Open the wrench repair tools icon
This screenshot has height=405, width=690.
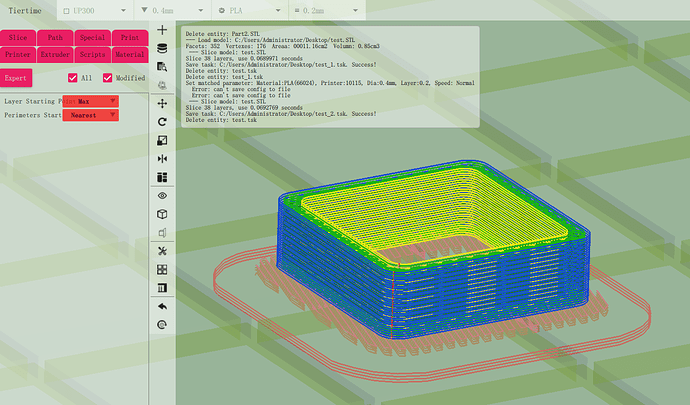[162, 251]
